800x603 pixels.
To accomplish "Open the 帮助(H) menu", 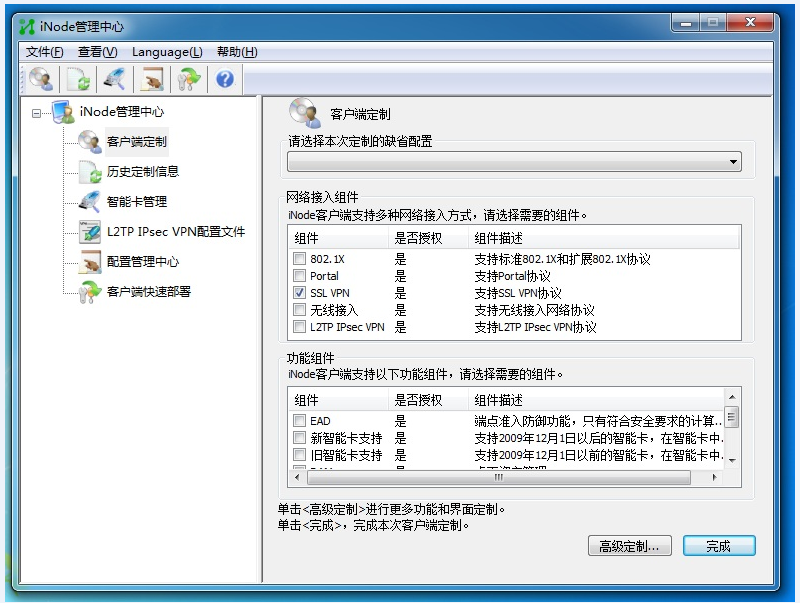I will tap(237, 52).
